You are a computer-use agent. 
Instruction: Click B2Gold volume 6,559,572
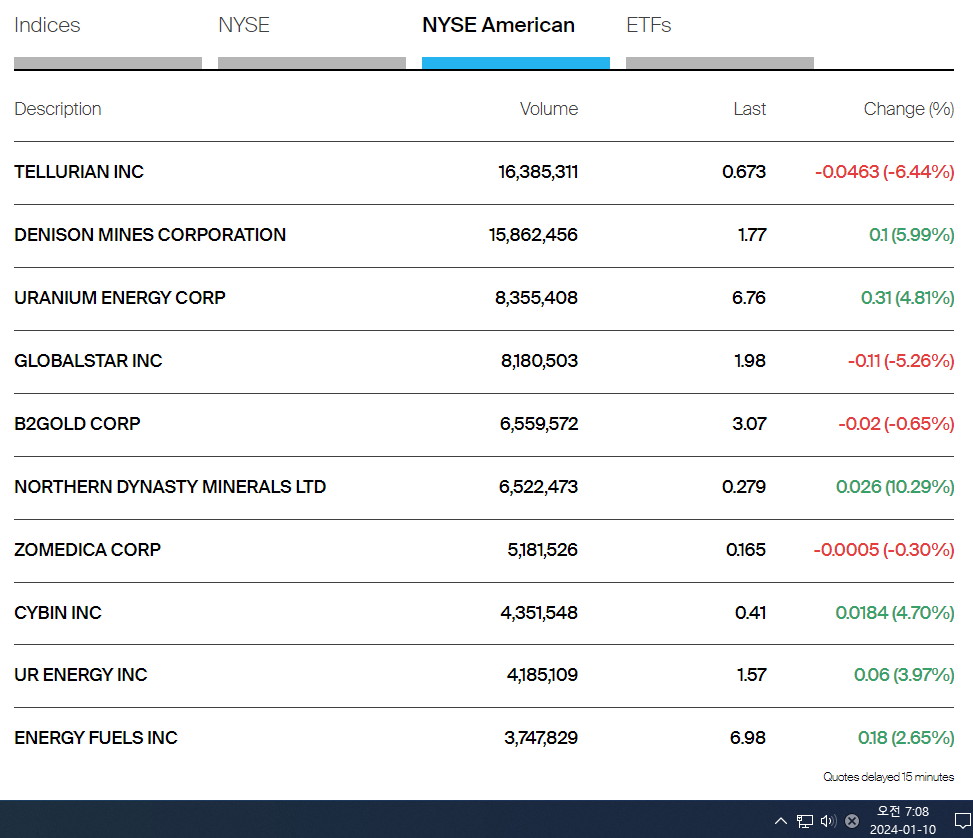tap(539, 424)
